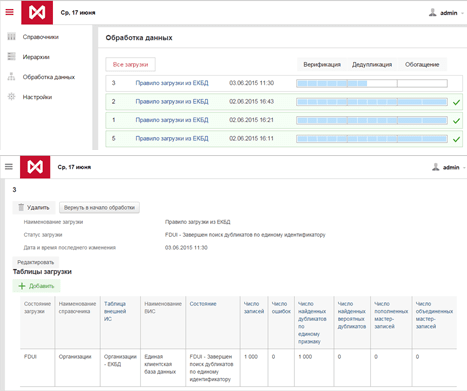Click the trash can icon on Удалить
This screenshot has height=391, width=467.
[21, 207]
